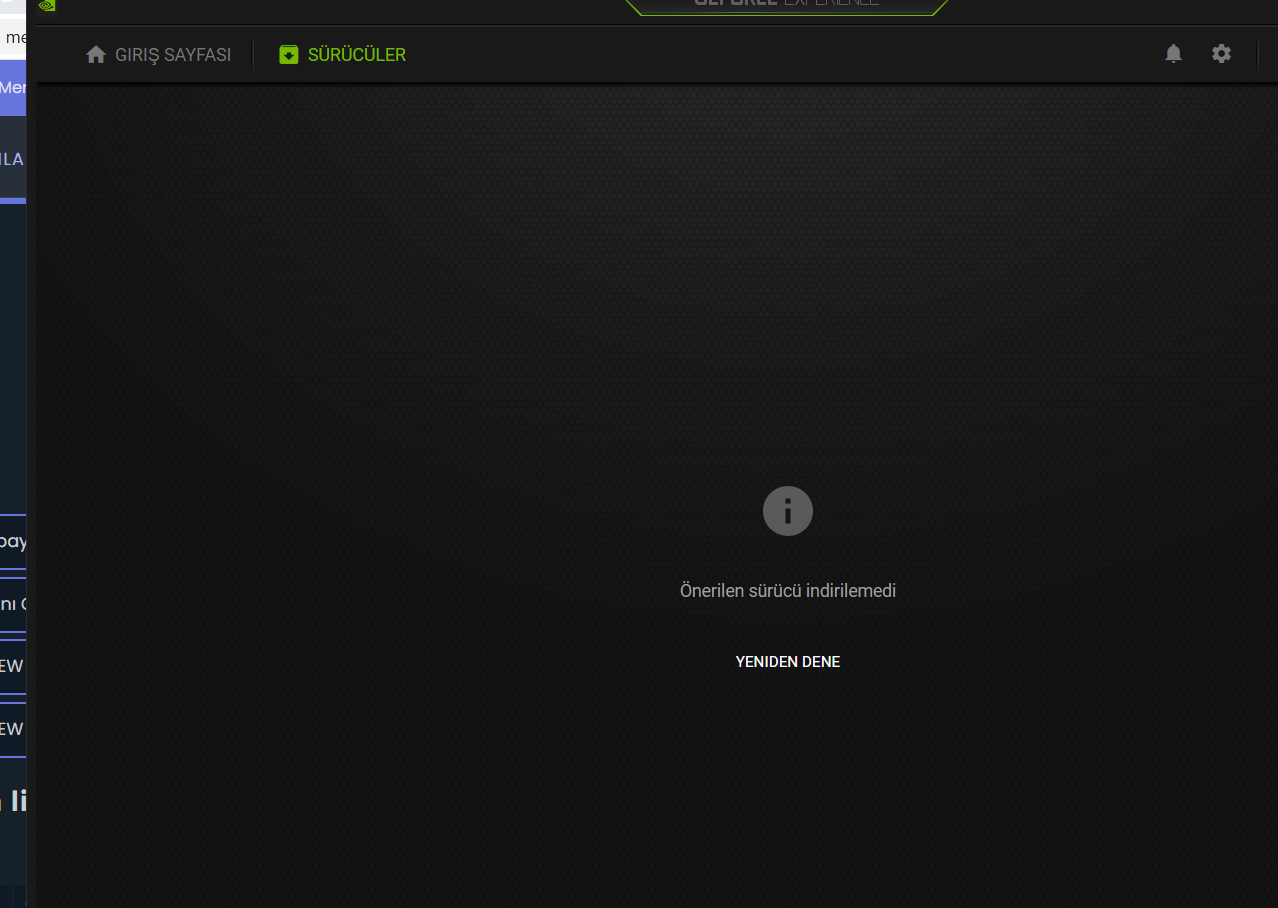Open the GİRİŞ SAYFASI home tab

pyautogui.click(x=158, y=55)
